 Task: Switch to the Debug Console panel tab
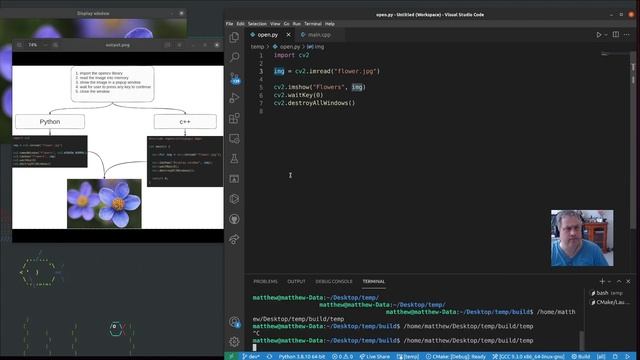[334, 281]
